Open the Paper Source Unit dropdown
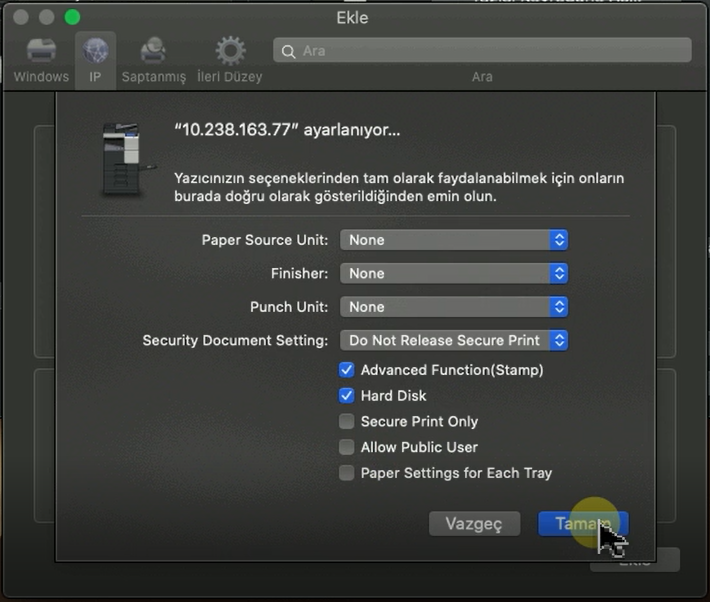This screenshot has height=602, width=710. (x=454, y=240)
